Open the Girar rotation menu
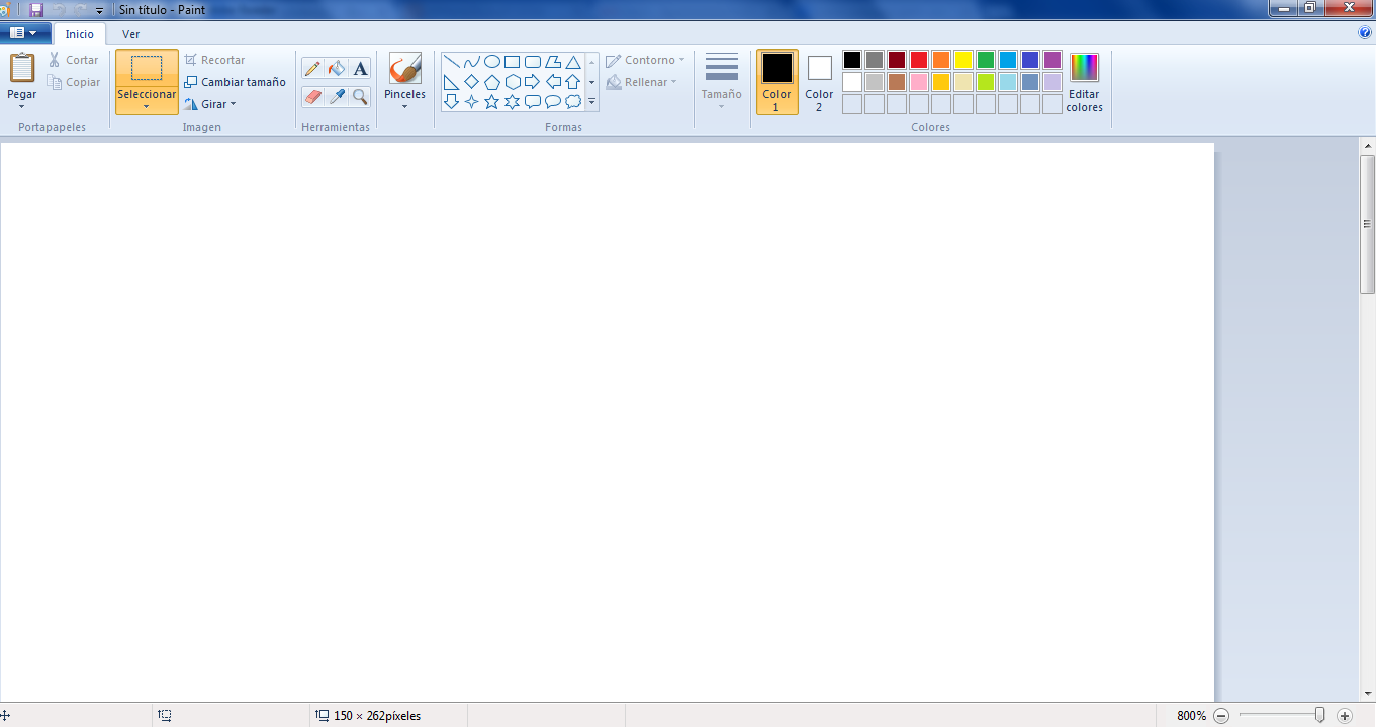 (211, 103)
